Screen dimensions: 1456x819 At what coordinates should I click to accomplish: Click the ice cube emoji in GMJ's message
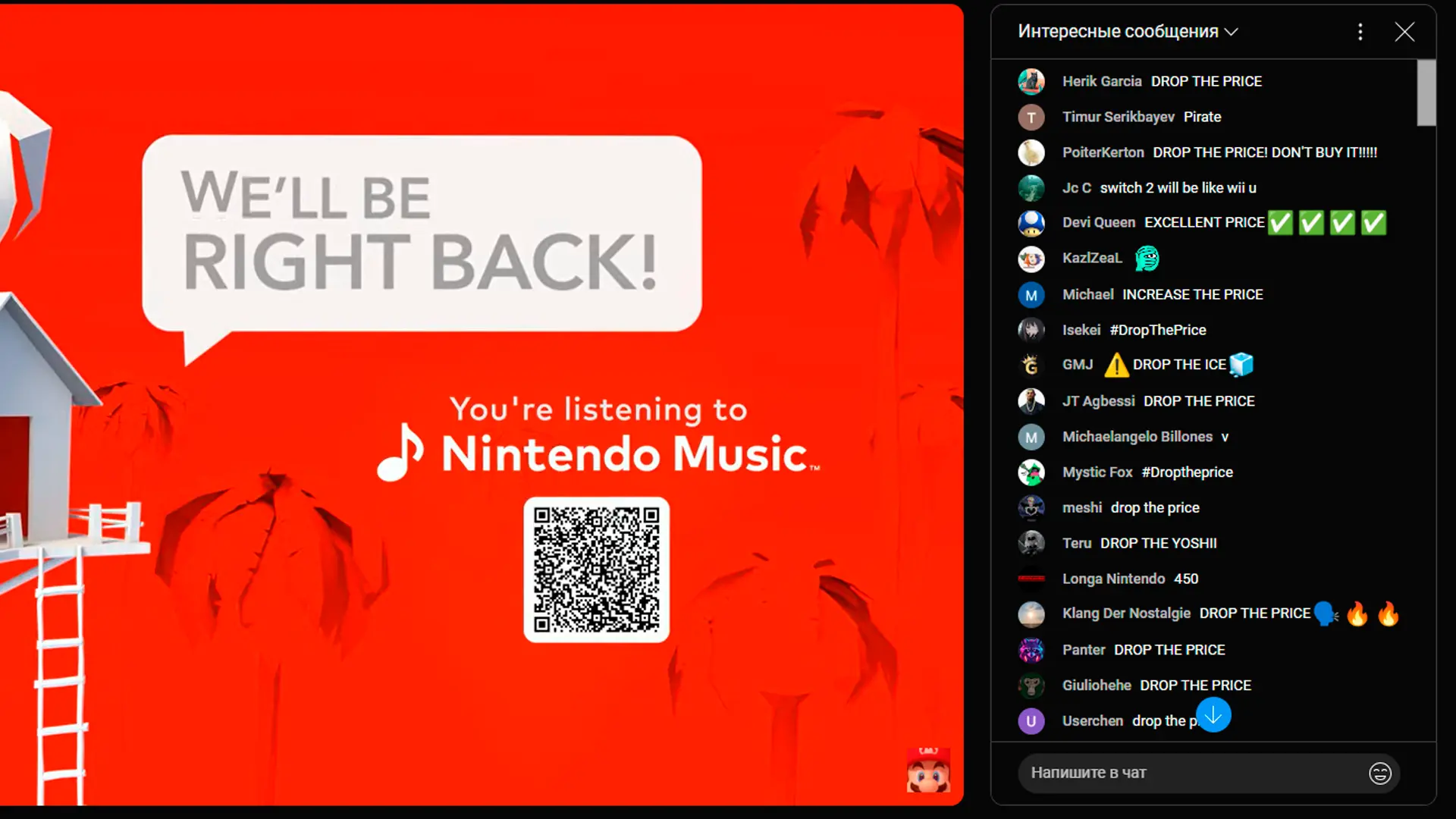(x=1241, y=365)
